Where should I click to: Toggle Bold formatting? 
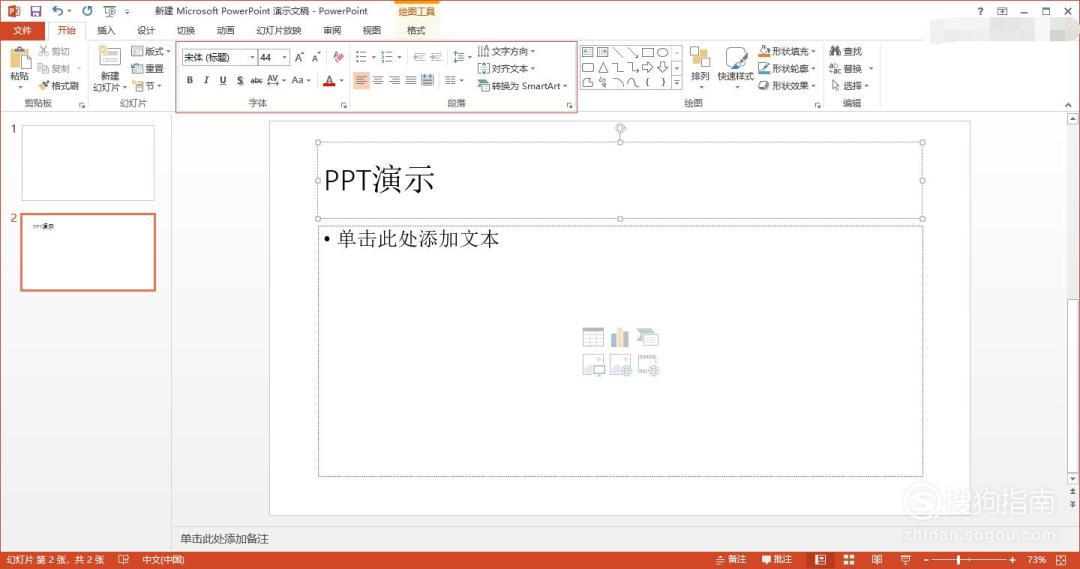point(189,81)
